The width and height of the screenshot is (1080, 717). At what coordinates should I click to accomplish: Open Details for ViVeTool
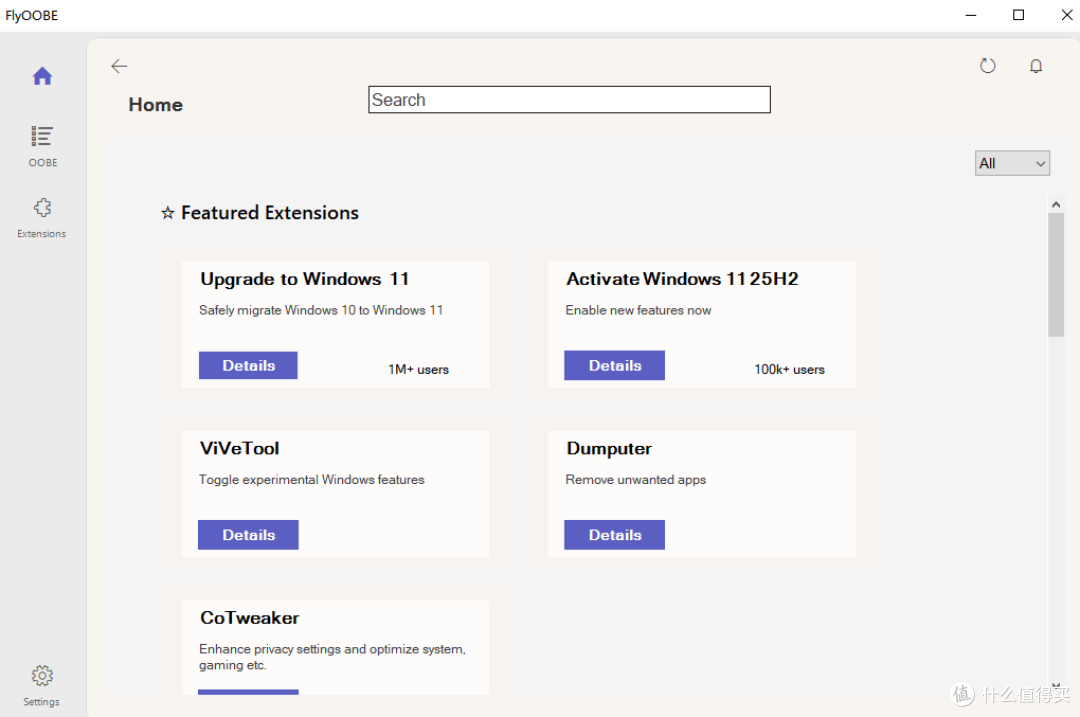coord(248,535)
